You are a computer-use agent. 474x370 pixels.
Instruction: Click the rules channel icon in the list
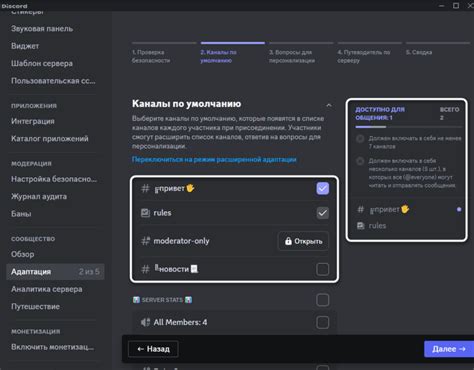coord(145,213)
